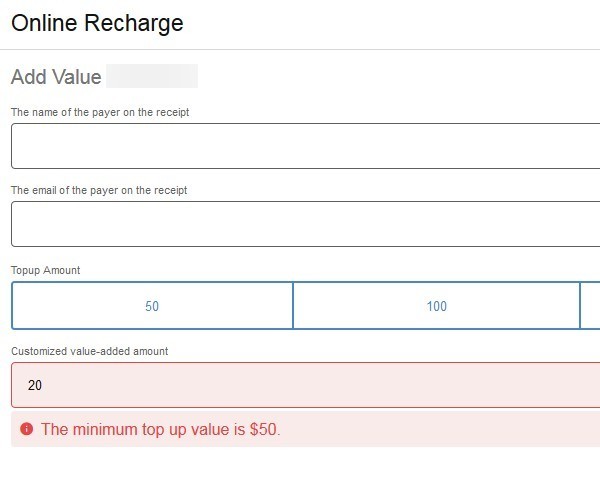The width and height of the screenshot is (600, 480).
Task: Click the entered value 20
Action: tap(35, 385)
